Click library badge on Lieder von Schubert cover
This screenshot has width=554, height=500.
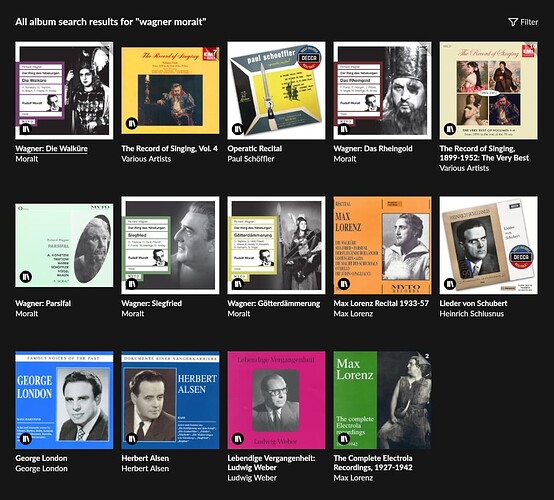[449, 283]
